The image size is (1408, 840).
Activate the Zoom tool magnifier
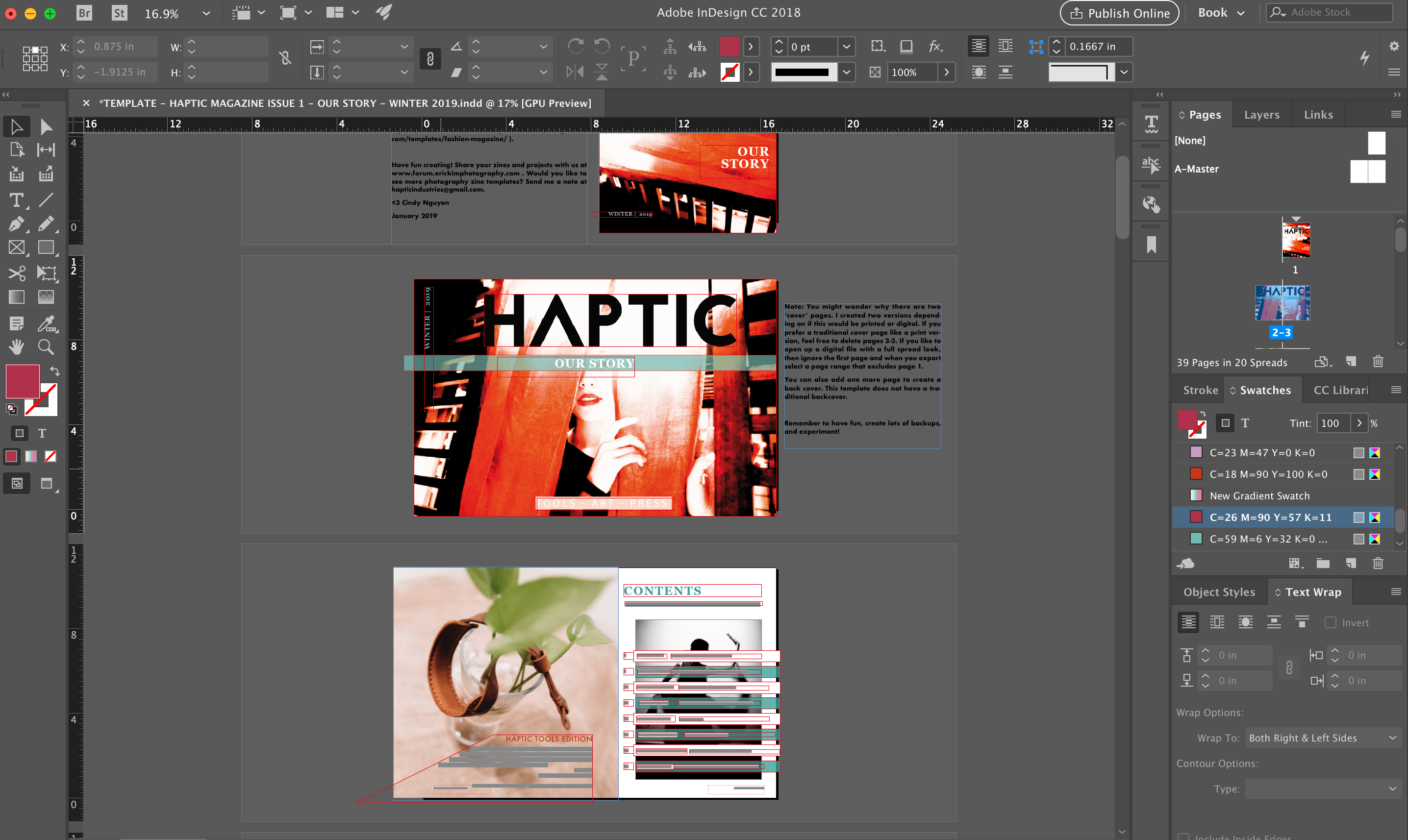point(47,346)
